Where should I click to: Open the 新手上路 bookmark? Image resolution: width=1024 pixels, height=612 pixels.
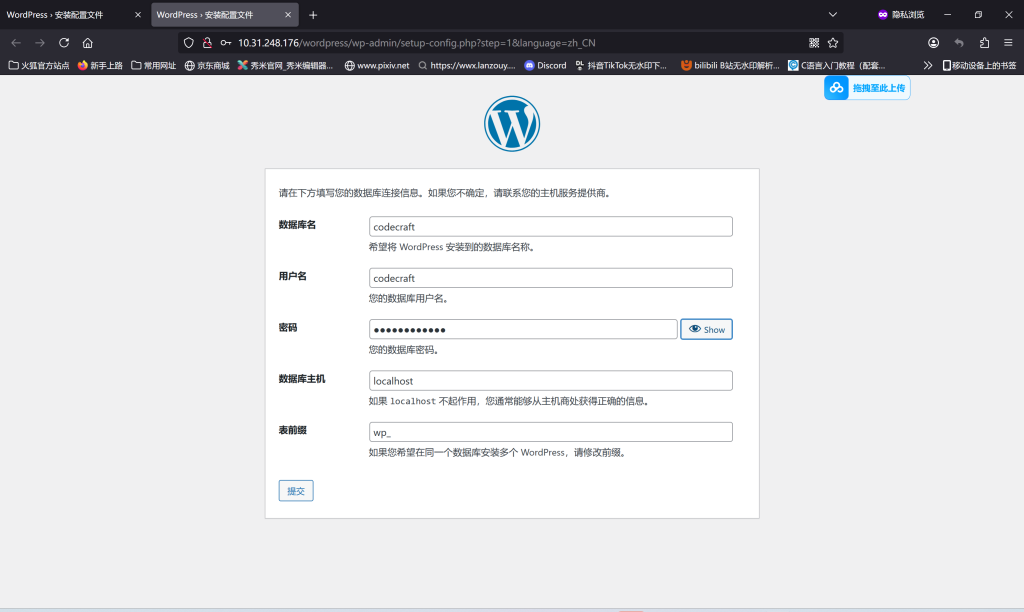click(x=100, y=65)
